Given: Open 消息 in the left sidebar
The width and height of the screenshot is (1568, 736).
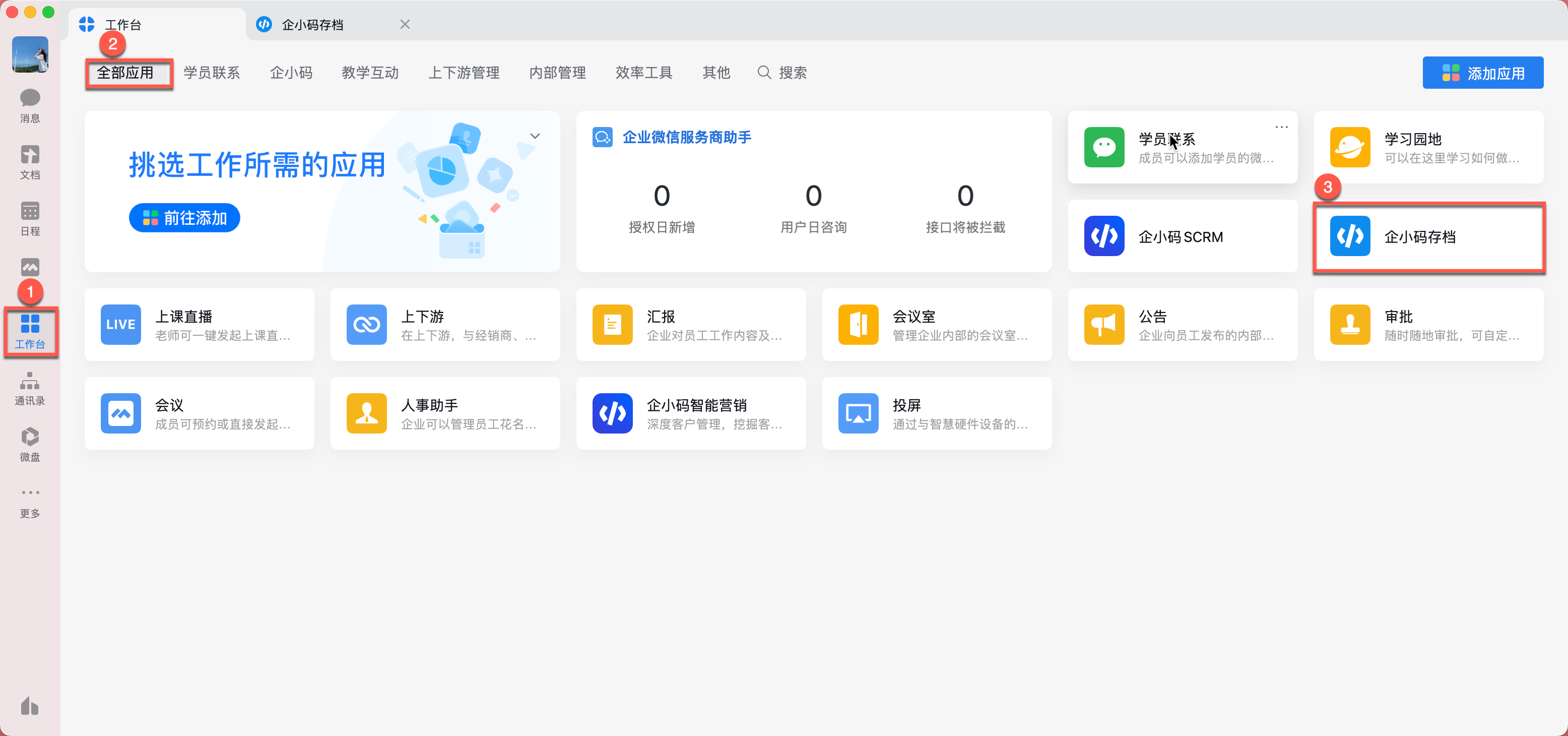Looking at the screenshot, I should tap(30, 106).
